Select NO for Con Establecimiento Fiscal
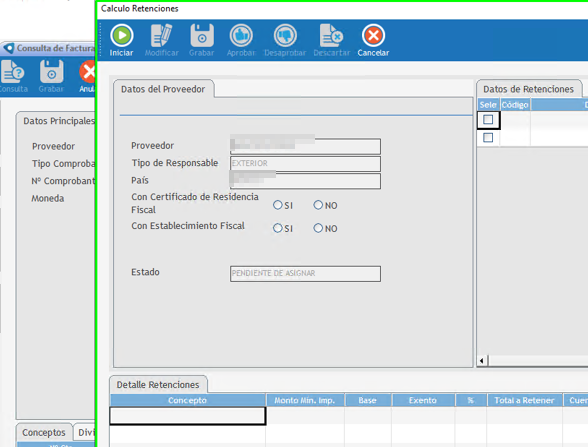 pyautogui.click(x=318, y=228)
